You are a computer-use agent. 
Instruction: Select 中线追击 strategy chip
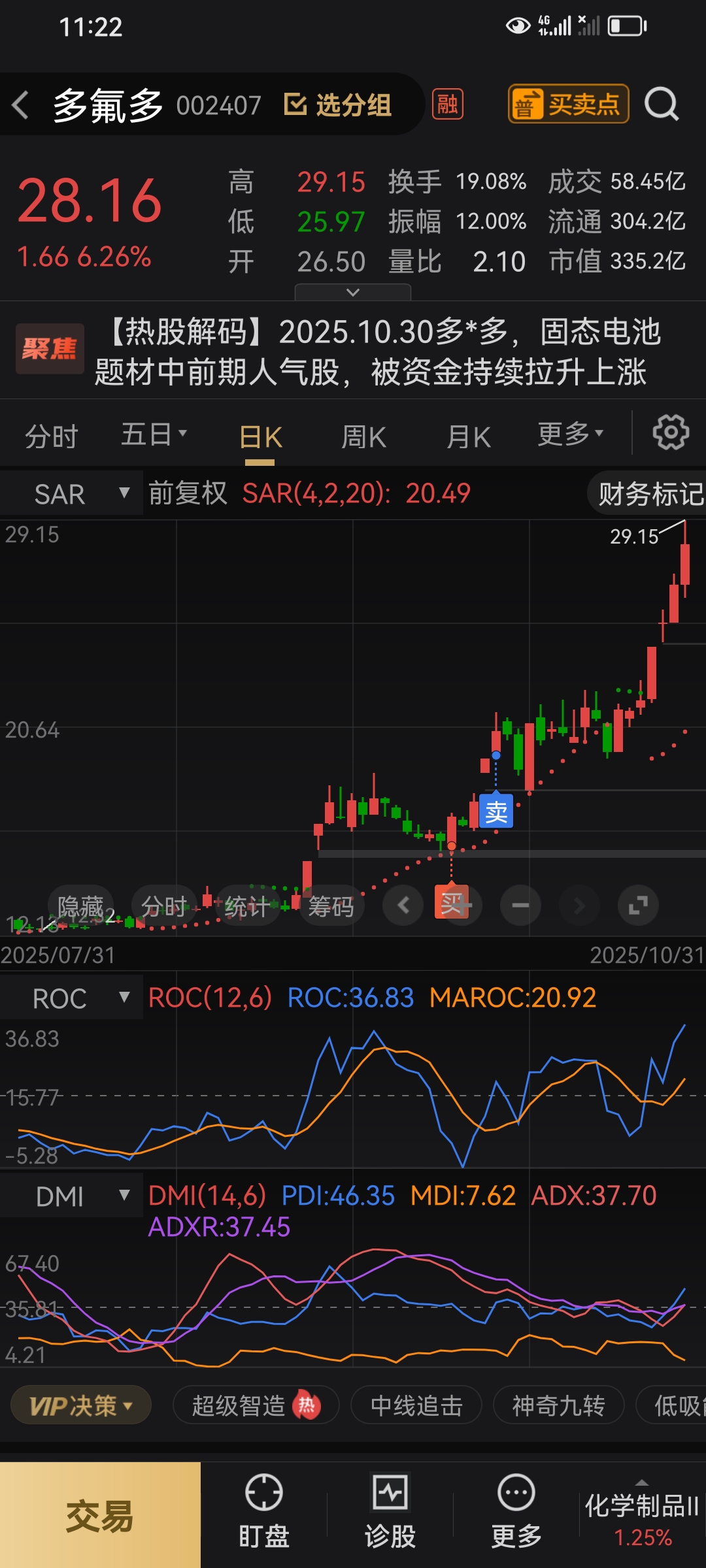pyautogui.click(x=416, y=1405)
